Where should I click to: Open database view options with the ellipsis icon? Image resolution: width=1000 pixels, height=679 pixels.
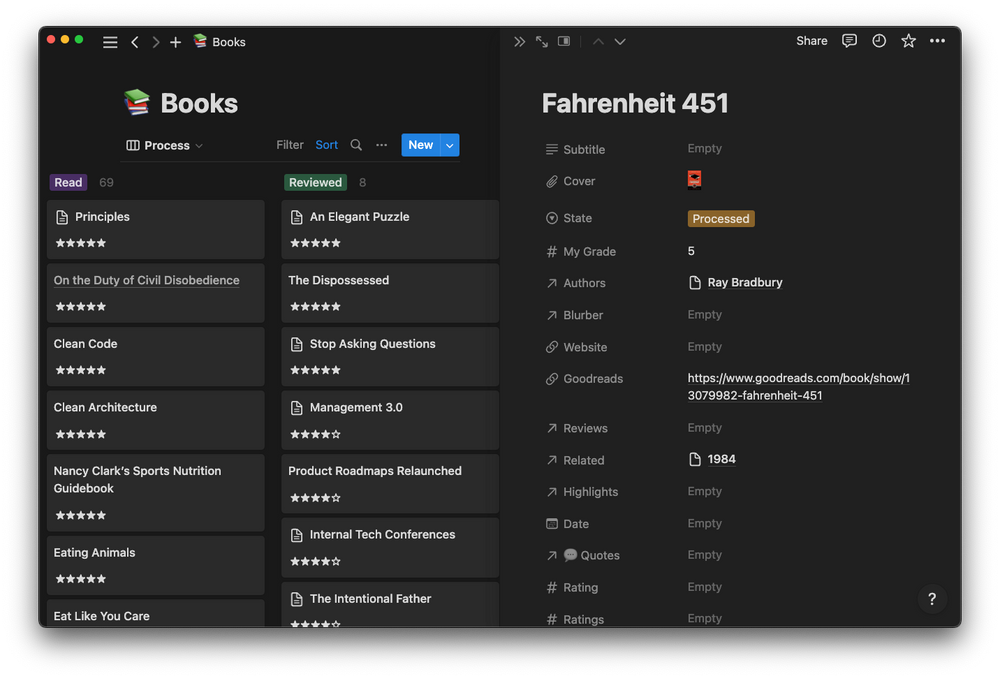[381, 145]
